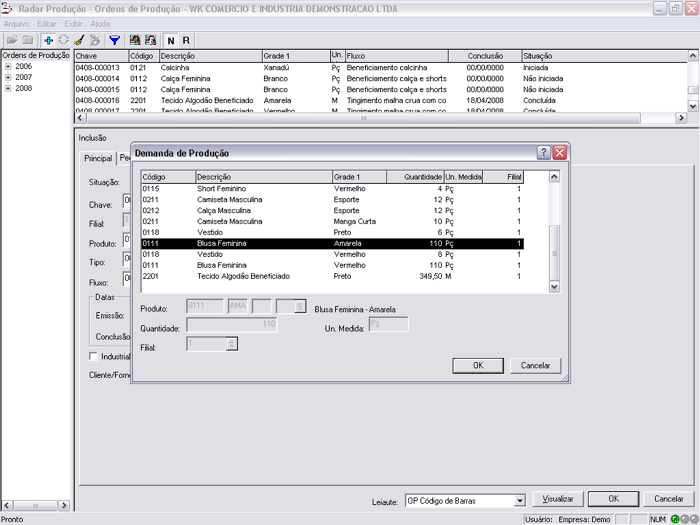
Task: Switch to the Principal tab
Action: [x=98, y=158]
